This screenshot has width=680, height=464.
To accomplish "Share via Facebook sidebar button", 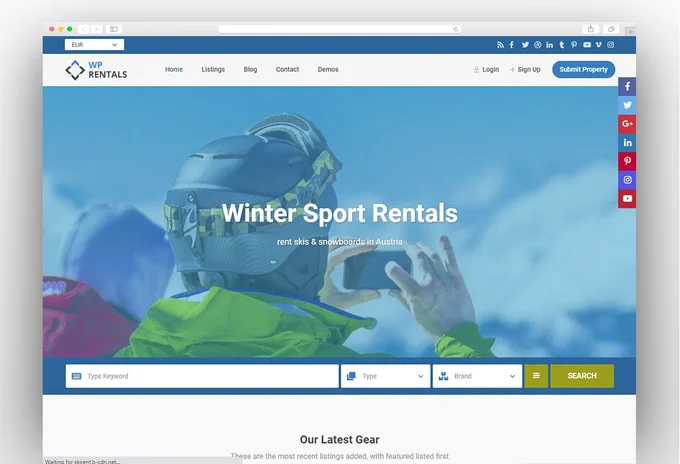I will coord(627,86).
